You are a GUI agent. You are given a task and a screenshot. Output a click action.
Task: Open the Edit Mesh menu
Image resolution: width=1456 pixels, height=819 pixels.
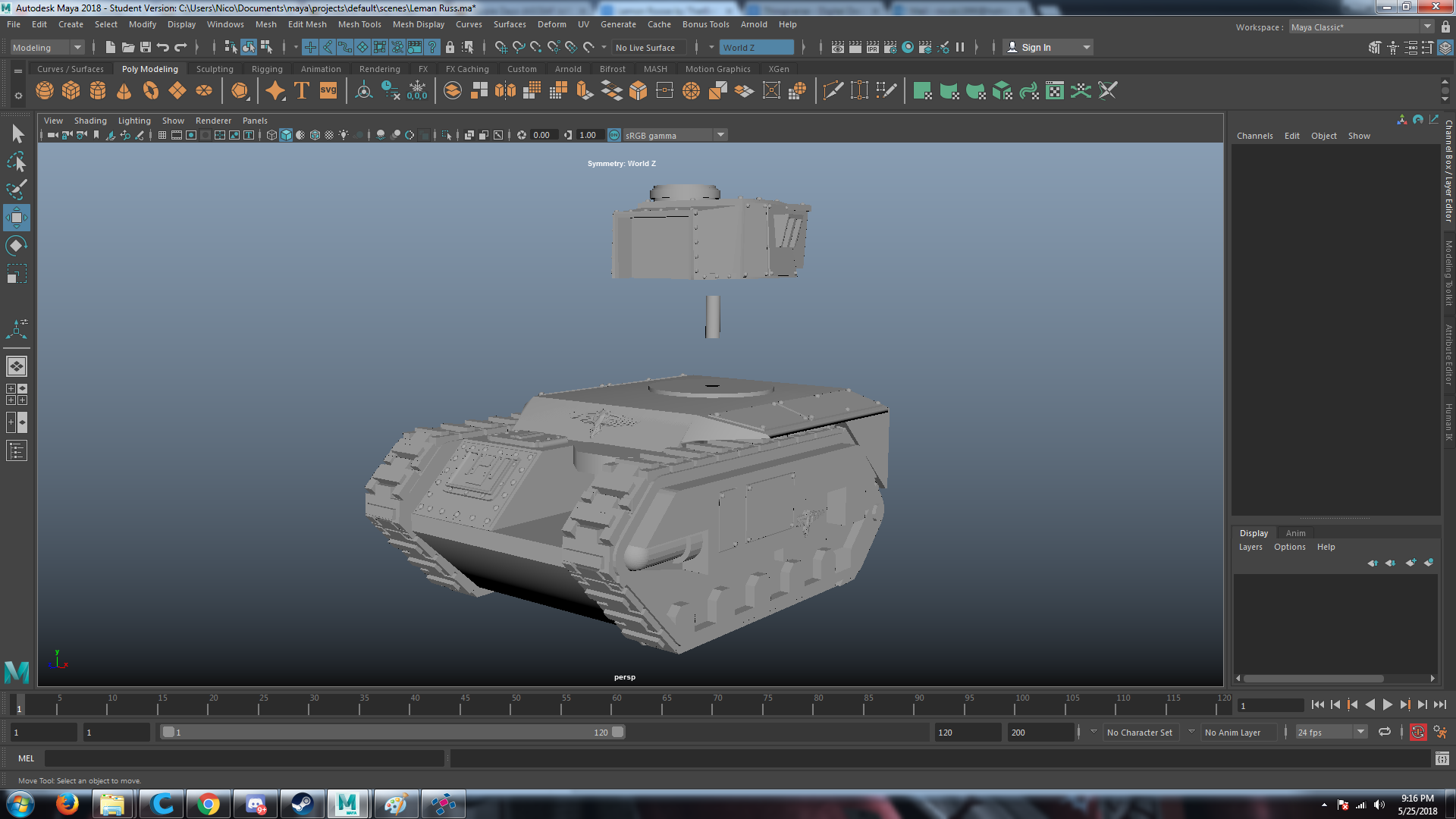[x=307, y=24]
